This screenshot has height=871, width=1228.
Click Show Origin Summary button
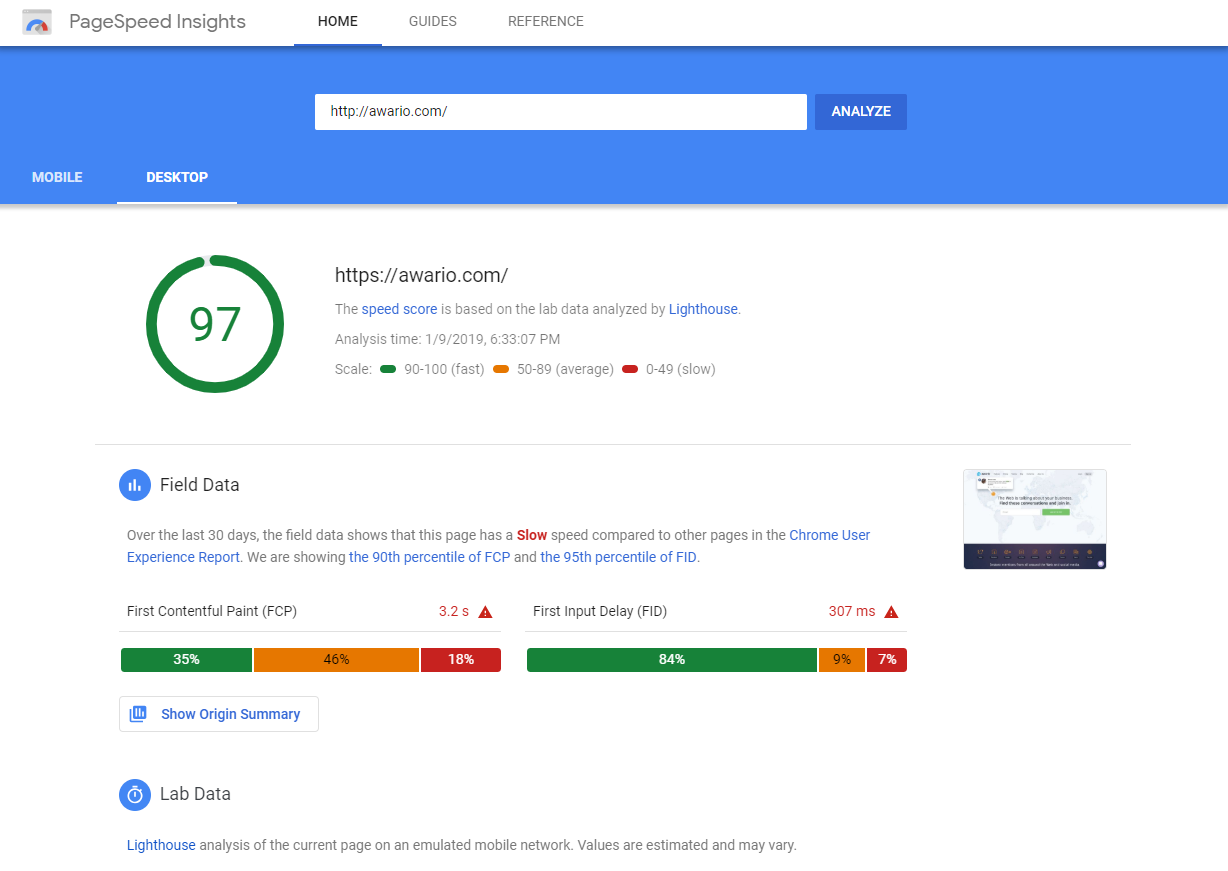click(219, 714)
